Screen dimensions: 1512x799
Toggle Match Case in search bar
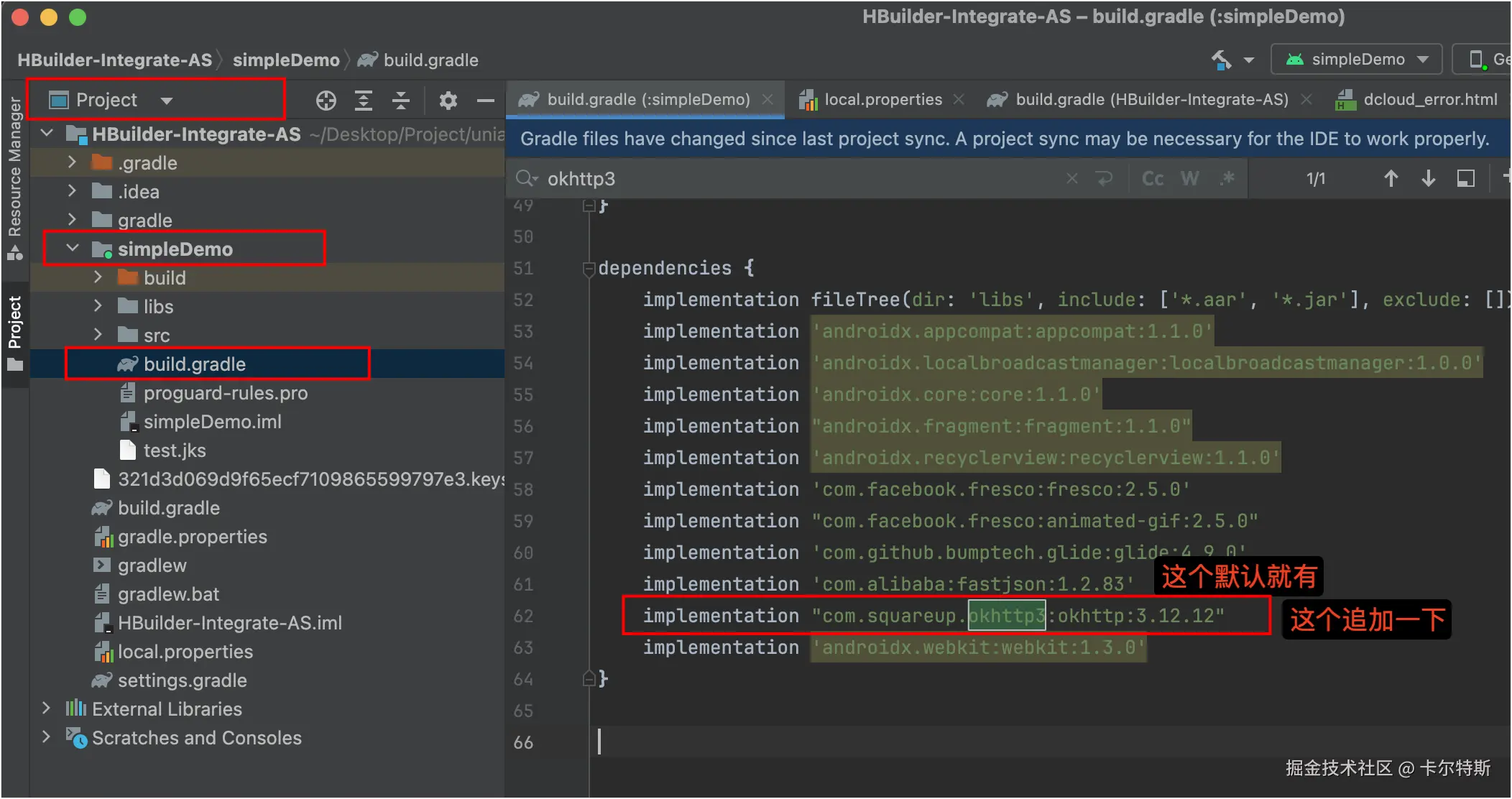[x=1153, y=179]
